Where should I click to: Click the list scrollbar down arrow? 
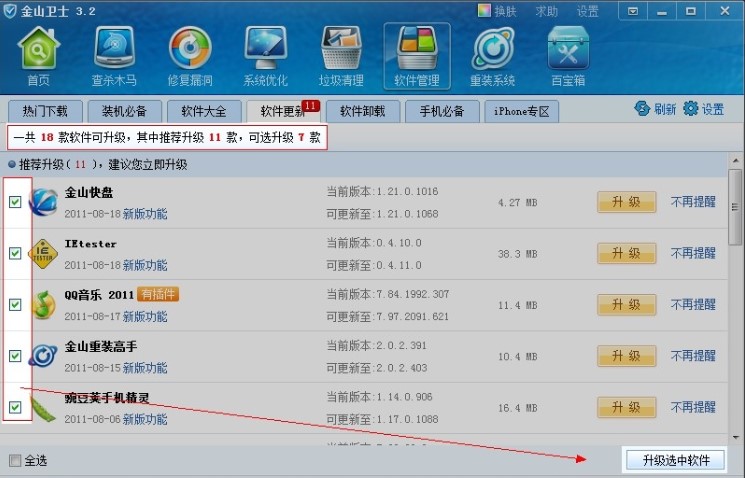735,438
